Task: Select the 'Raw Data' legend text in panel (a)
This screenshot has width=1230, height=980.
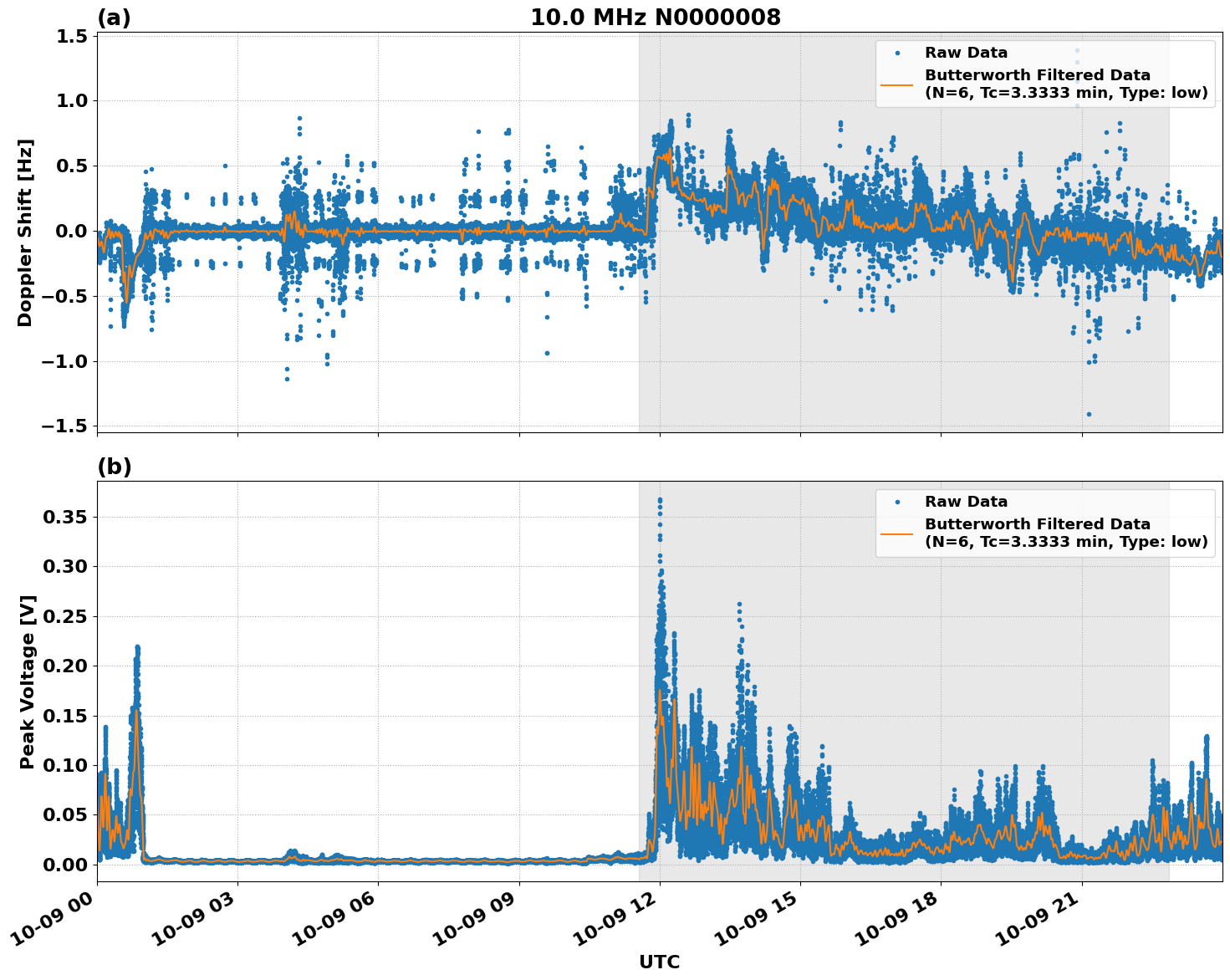Action: (x=966, y=52)
